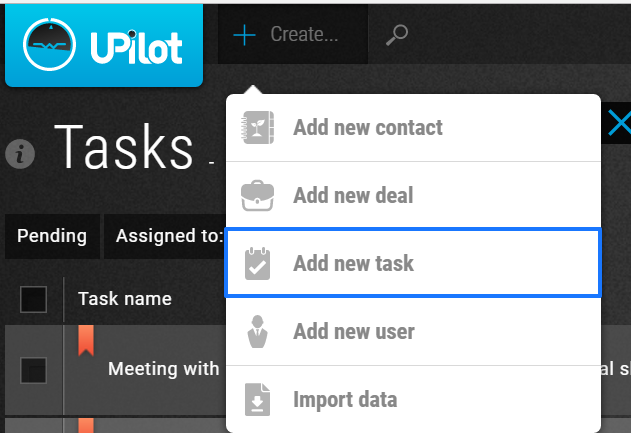
Task: Open the Assigned to filter
Action: coord(165,236)
